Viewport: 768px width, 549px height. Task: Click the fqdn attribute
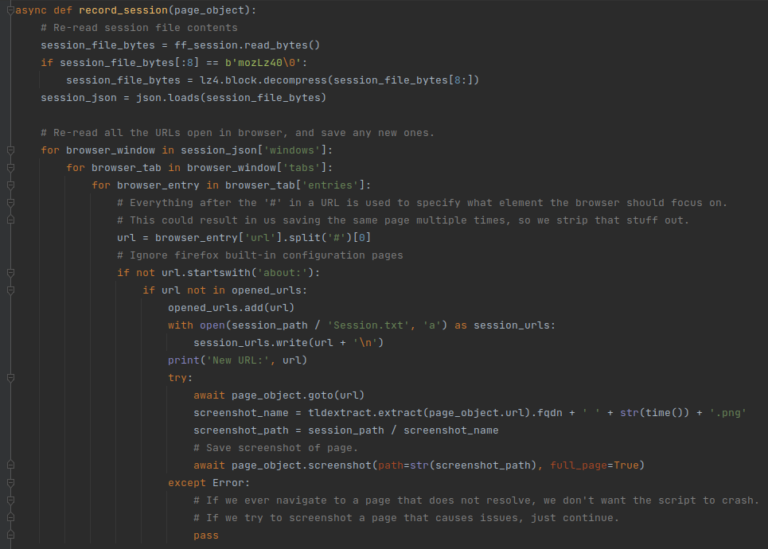[x=550, y=413]
